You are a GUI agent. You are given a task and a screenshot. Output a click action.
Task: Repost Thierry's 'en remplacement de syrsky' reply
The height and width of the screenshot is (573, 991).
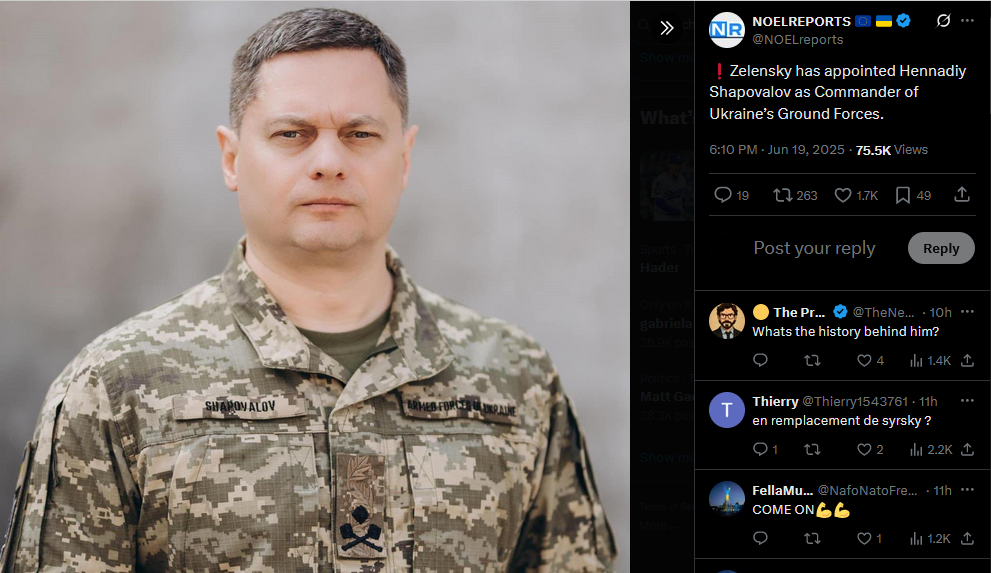[812, 450]
